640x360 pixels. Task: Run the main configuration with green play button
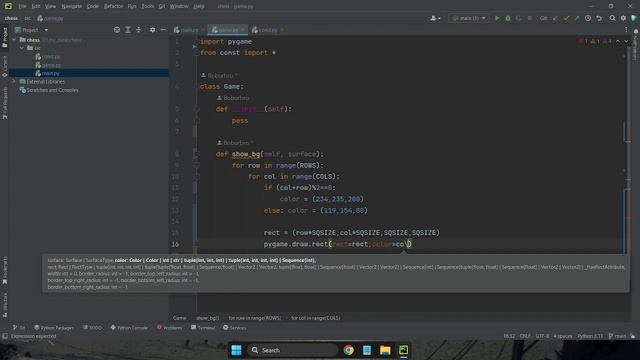pos(497,18)
